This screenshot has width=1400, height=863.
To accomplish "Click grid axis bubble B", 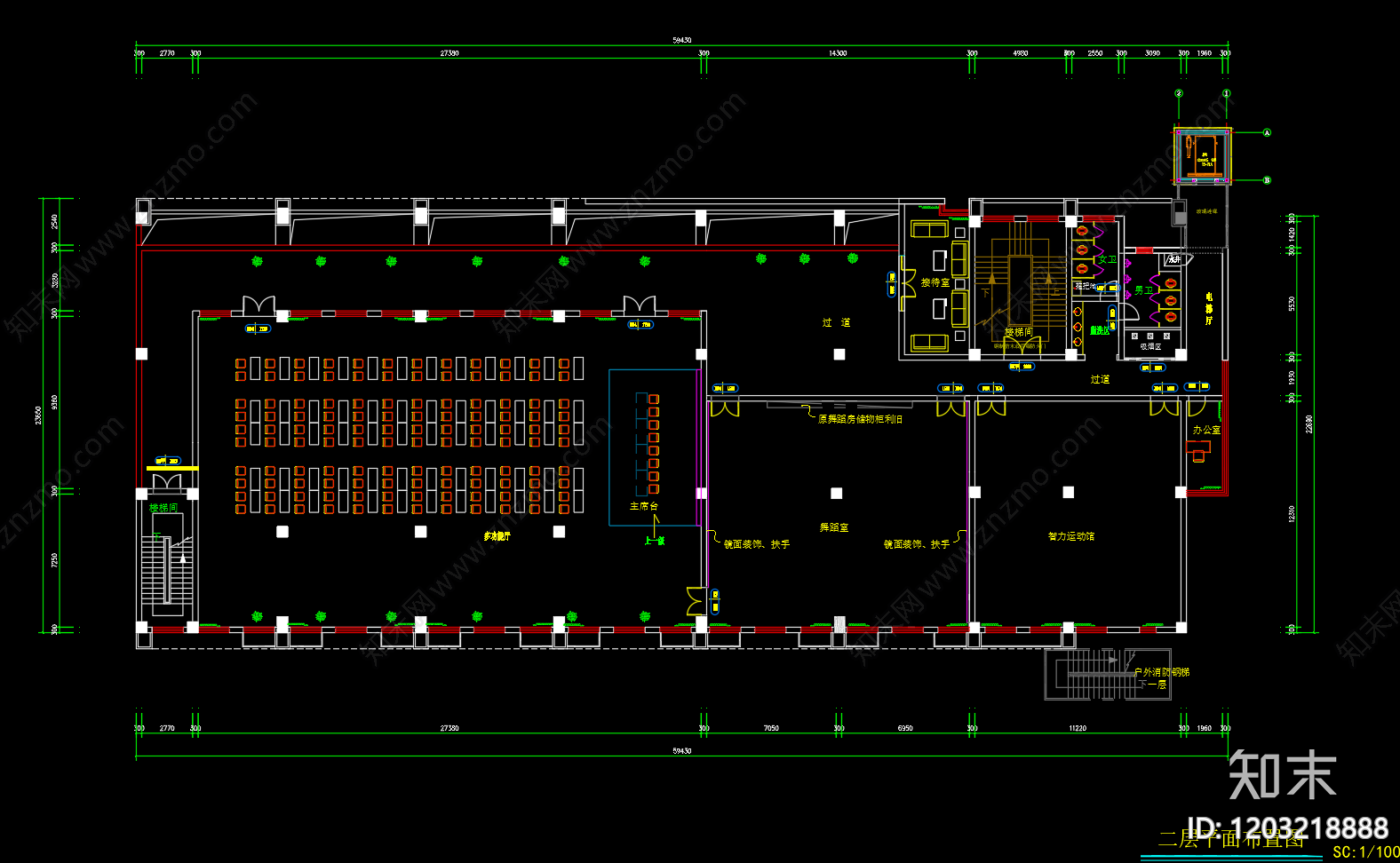I will [1267, 180].
